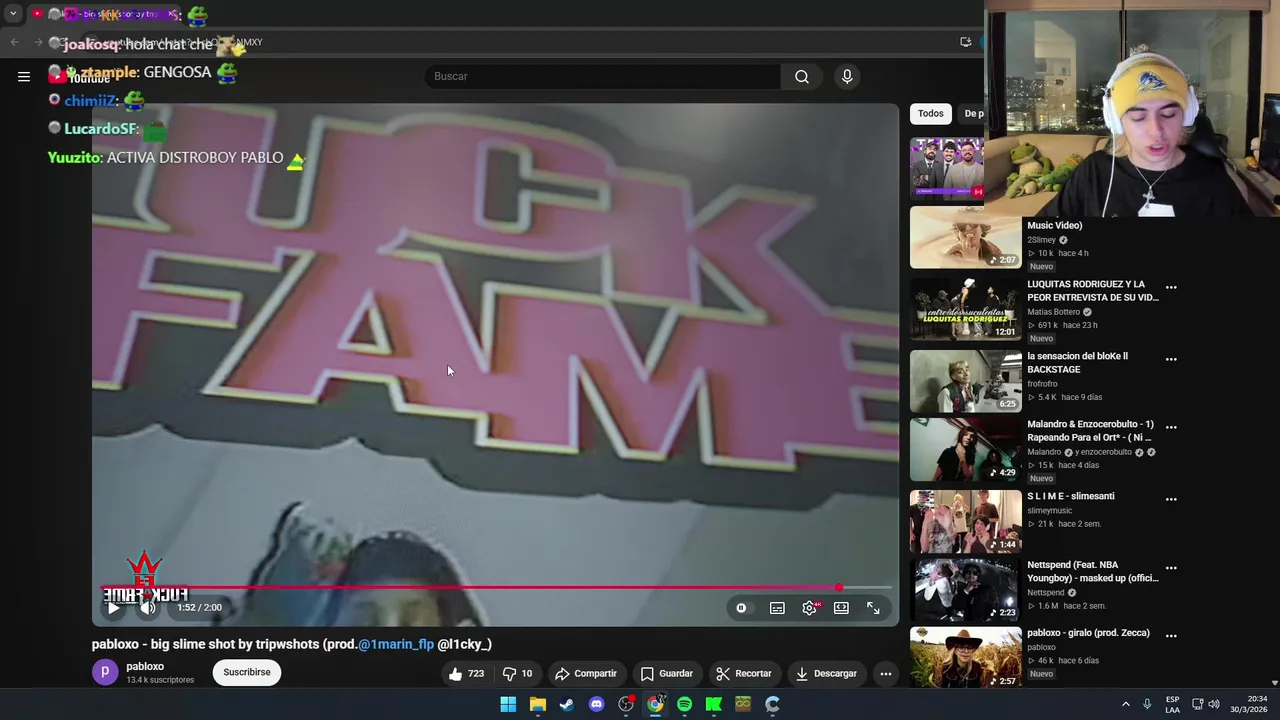Open the first recommended video thumbnail under Todos

pos(947,168)
